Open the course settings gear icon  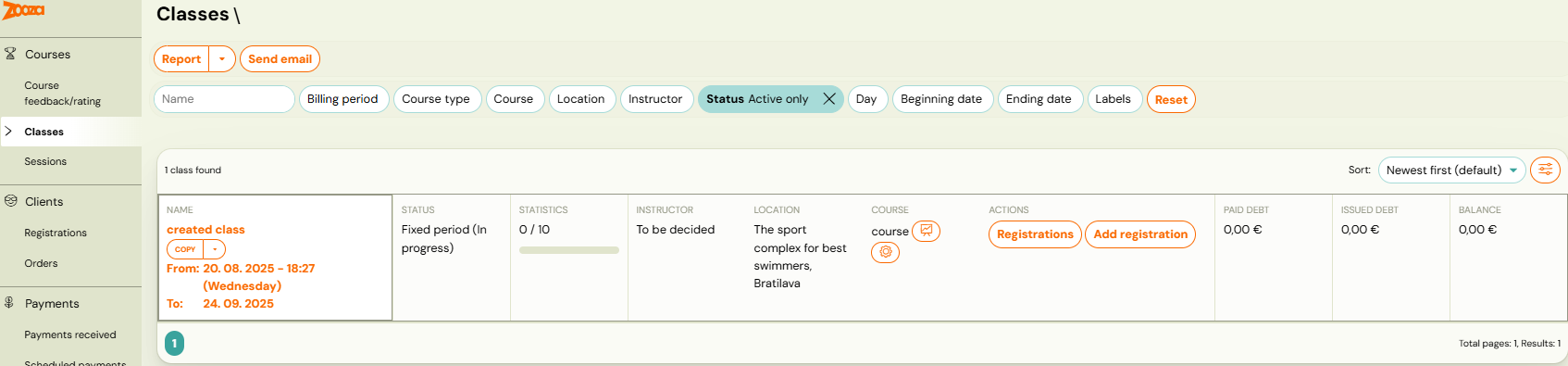[885, 252]
